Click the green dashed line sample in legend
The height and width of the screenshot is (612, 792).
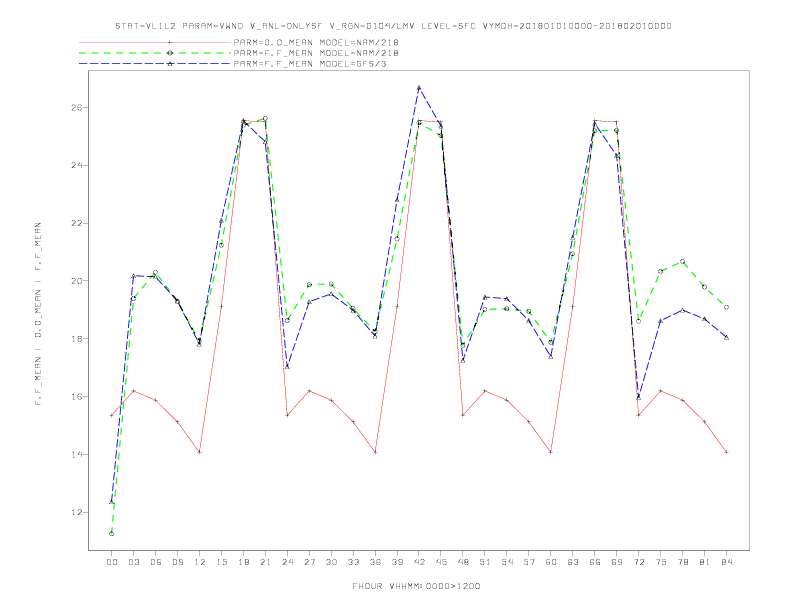pyautogui.click(x=155, y=53)
